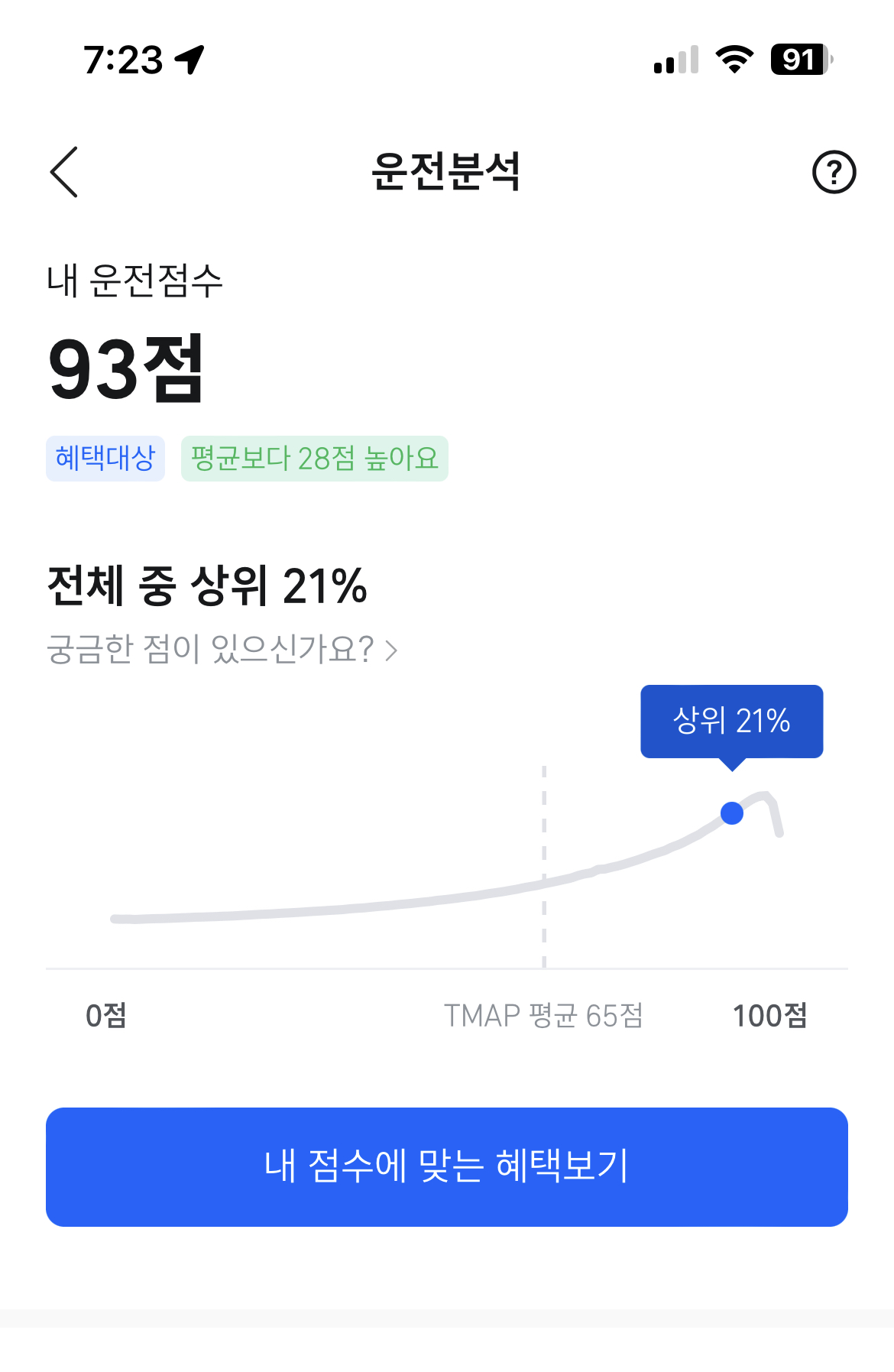Expand the chevron beside 궁금한 점이 있으신가요?

391,650
